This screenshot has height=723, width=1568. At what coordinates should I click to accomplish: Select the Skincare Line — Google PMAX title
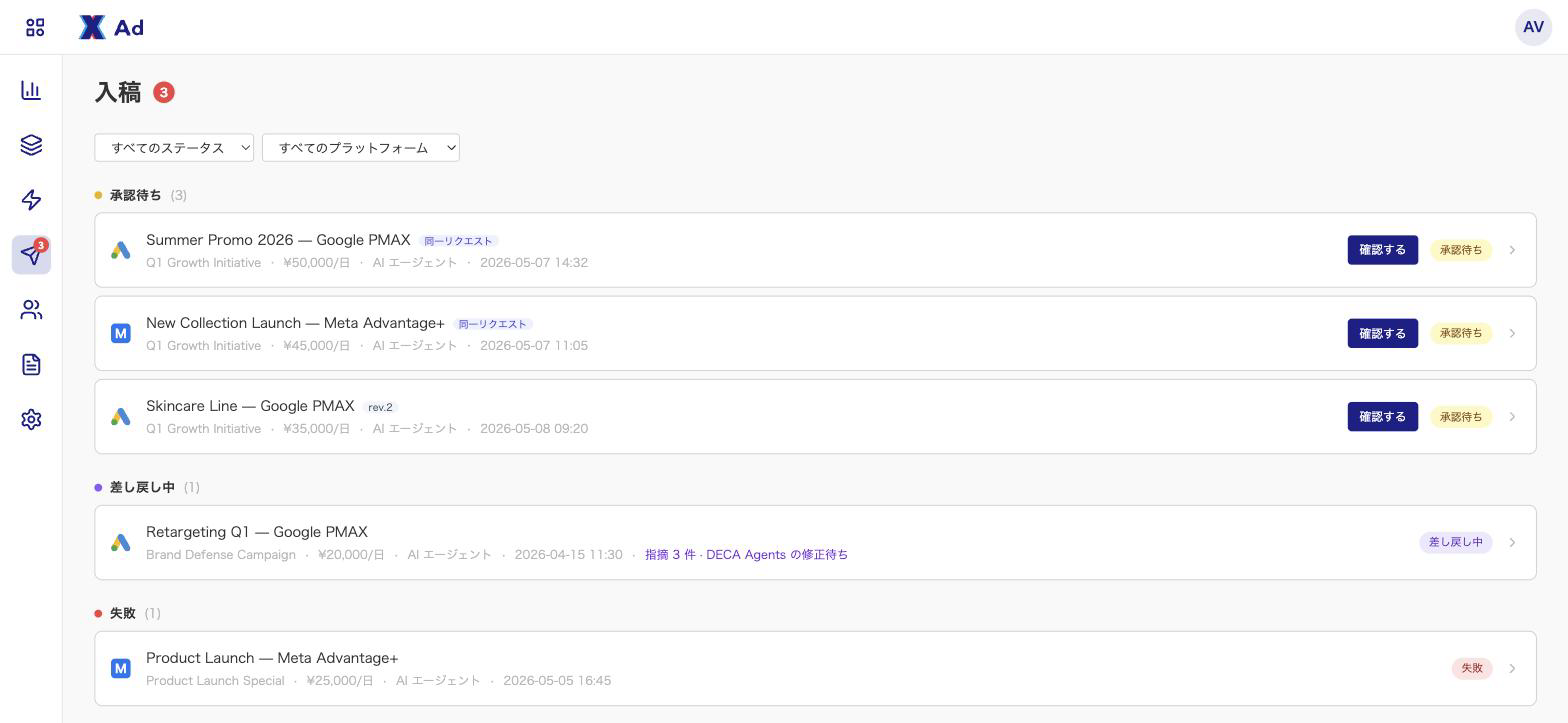[250, 406]
